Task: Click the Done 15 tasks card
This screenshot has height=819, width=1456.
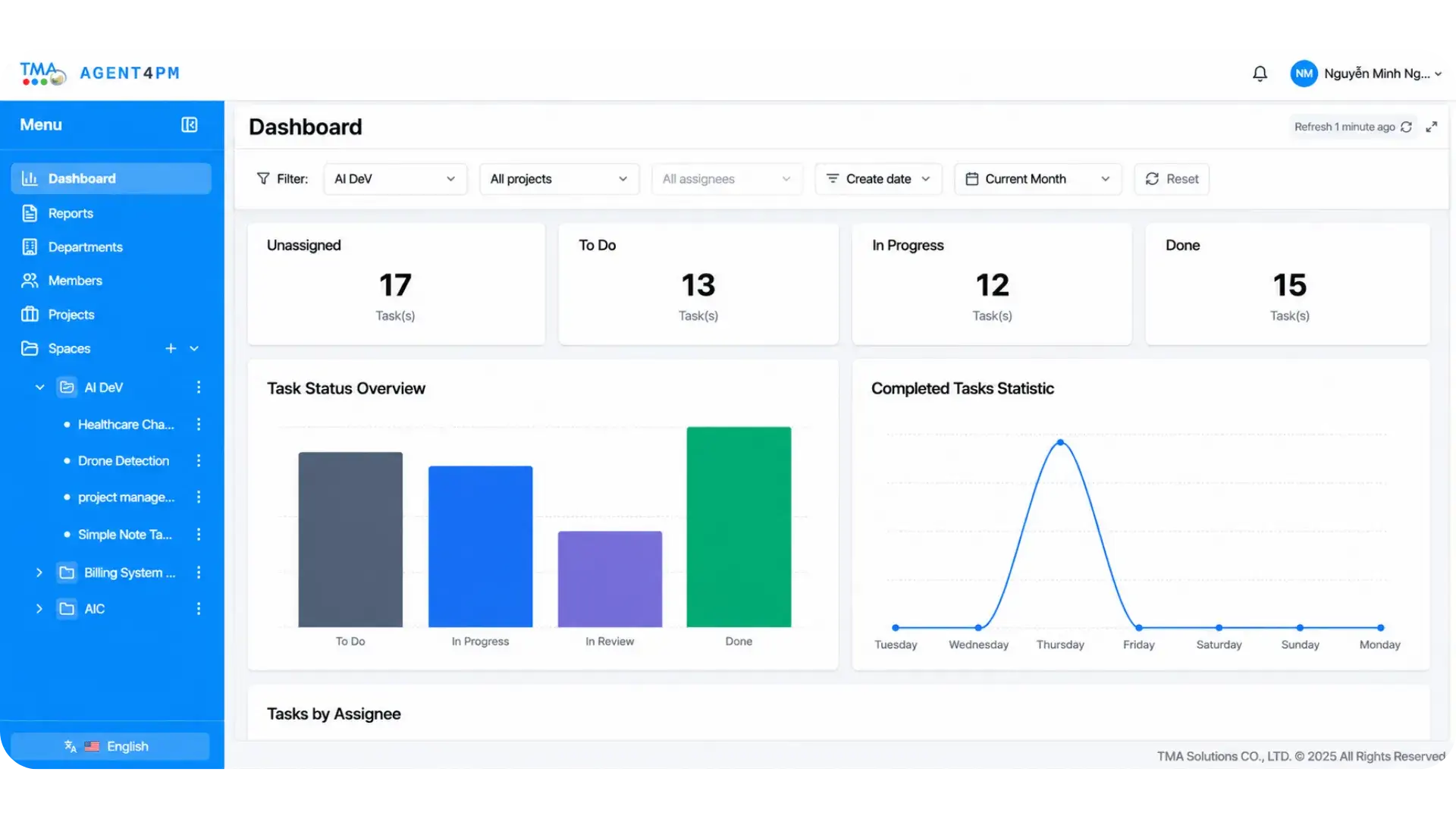Action: tap(1288, 284)
